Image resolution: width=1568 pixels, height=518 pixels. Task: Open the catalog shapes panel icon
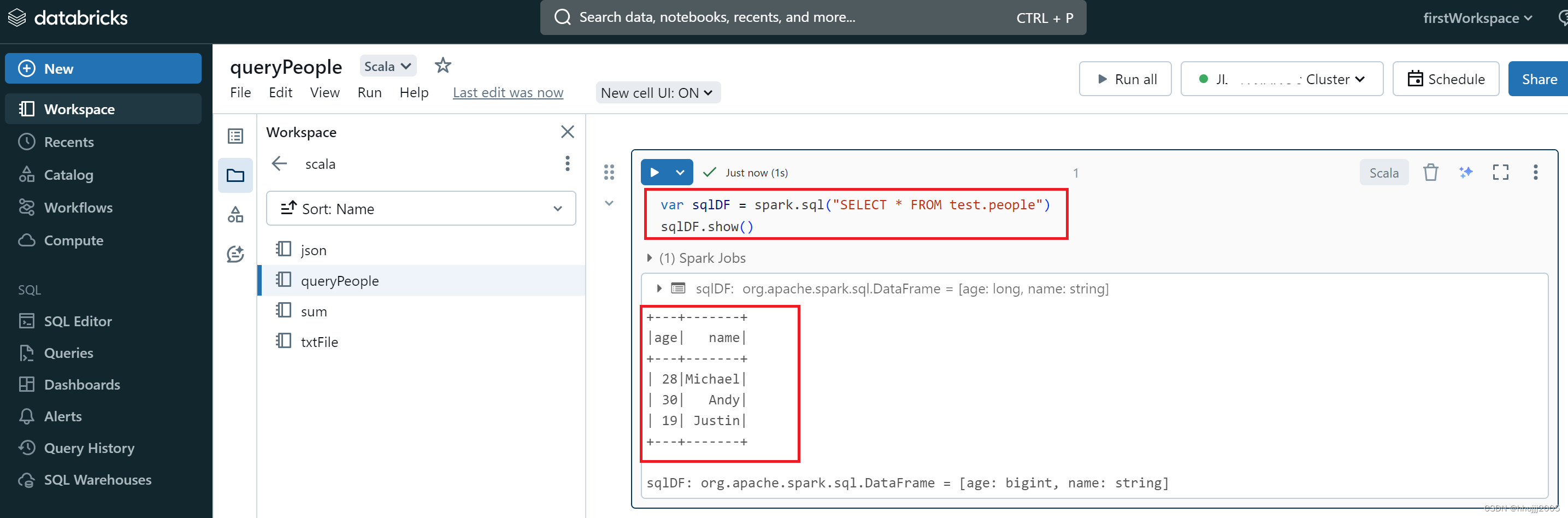235,214
